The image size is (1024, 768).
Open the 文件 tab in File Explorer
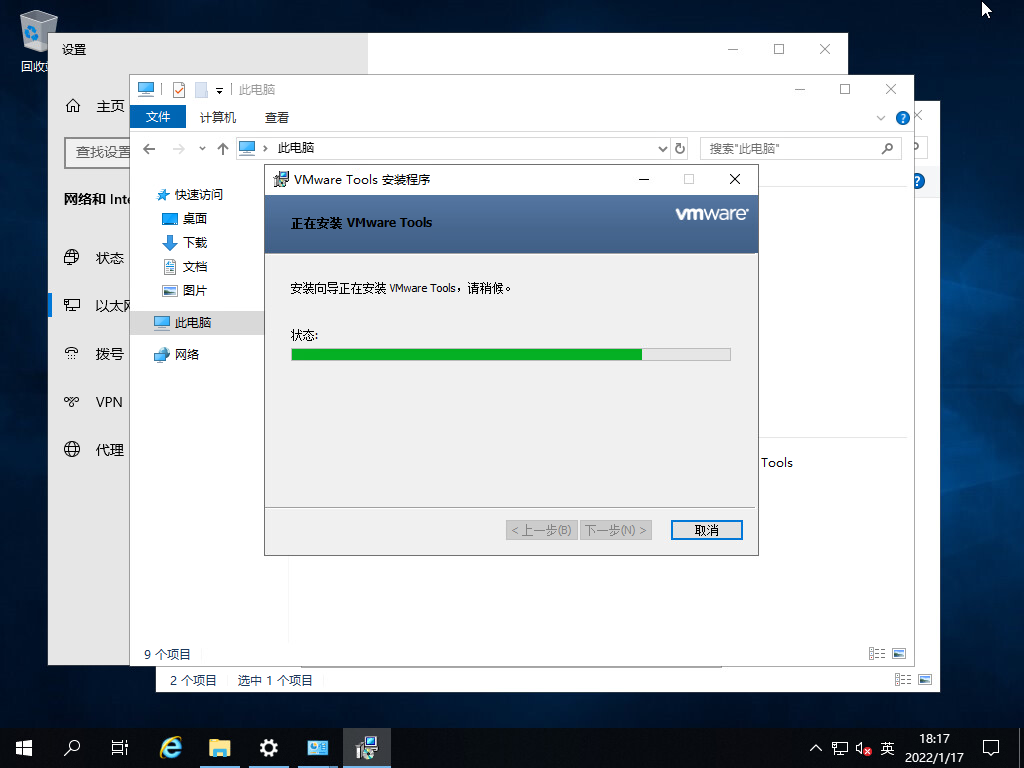click(x=158, y=117)
